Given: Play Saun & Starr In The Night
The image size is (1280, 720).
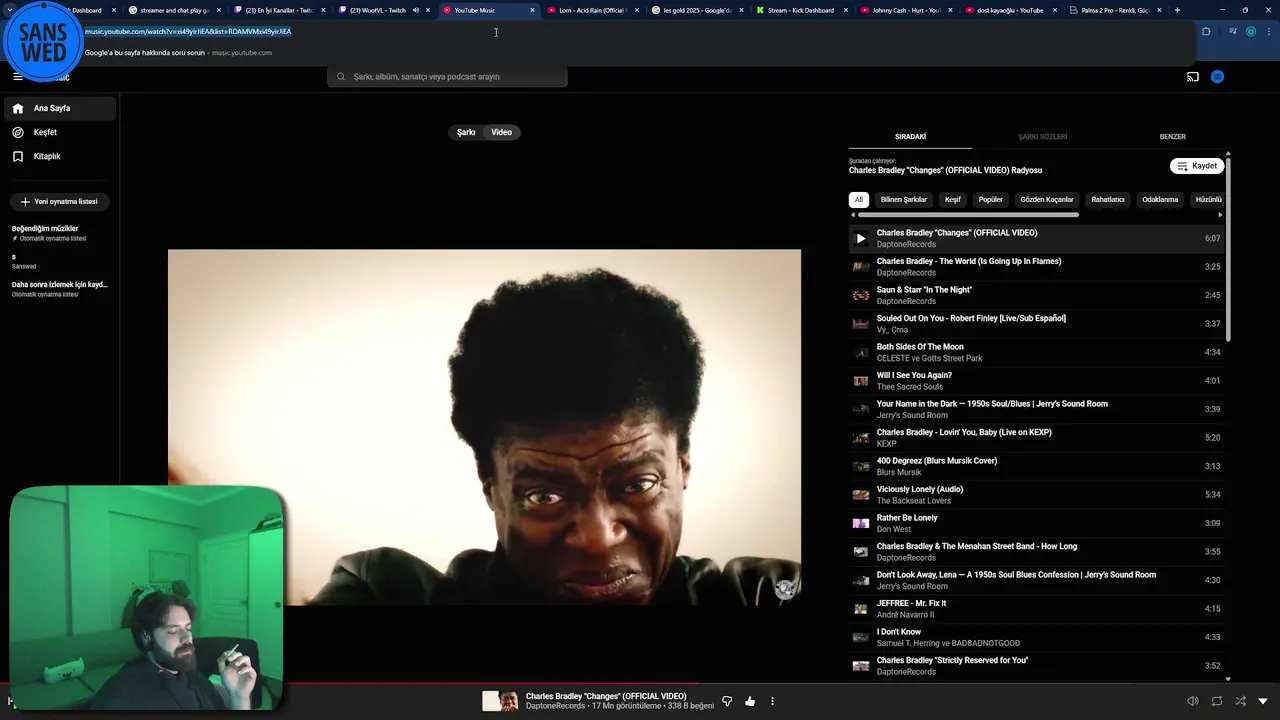Looking at the screenshot, I should click(1036, 295).
